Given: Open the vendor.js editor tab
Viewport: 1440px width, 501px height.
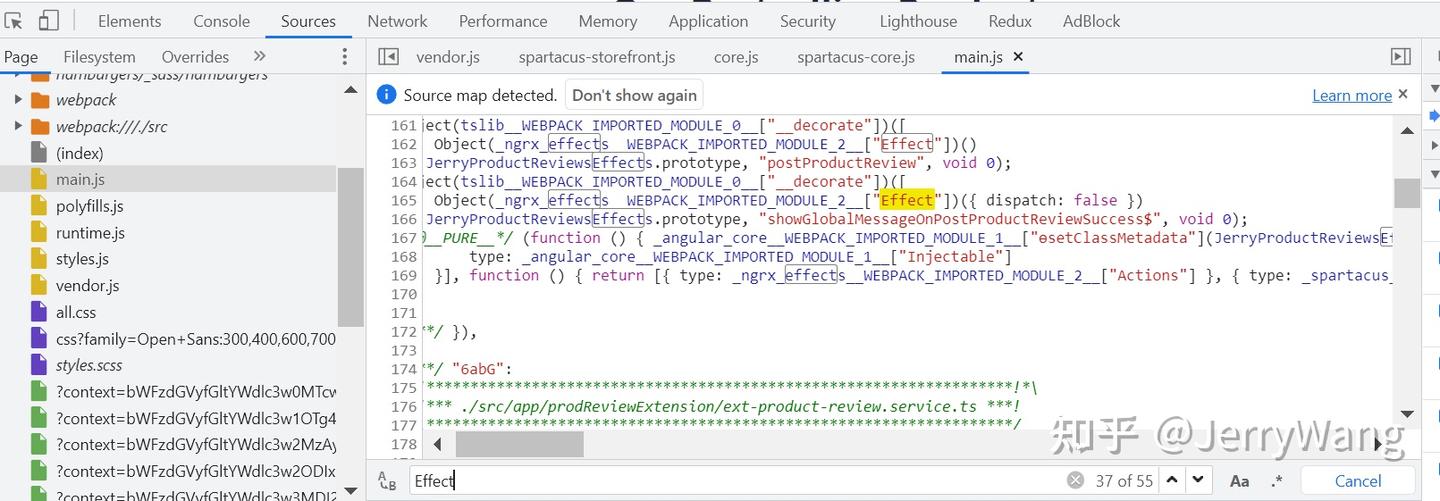Looking at the screenshot, I should pos(448,57).
